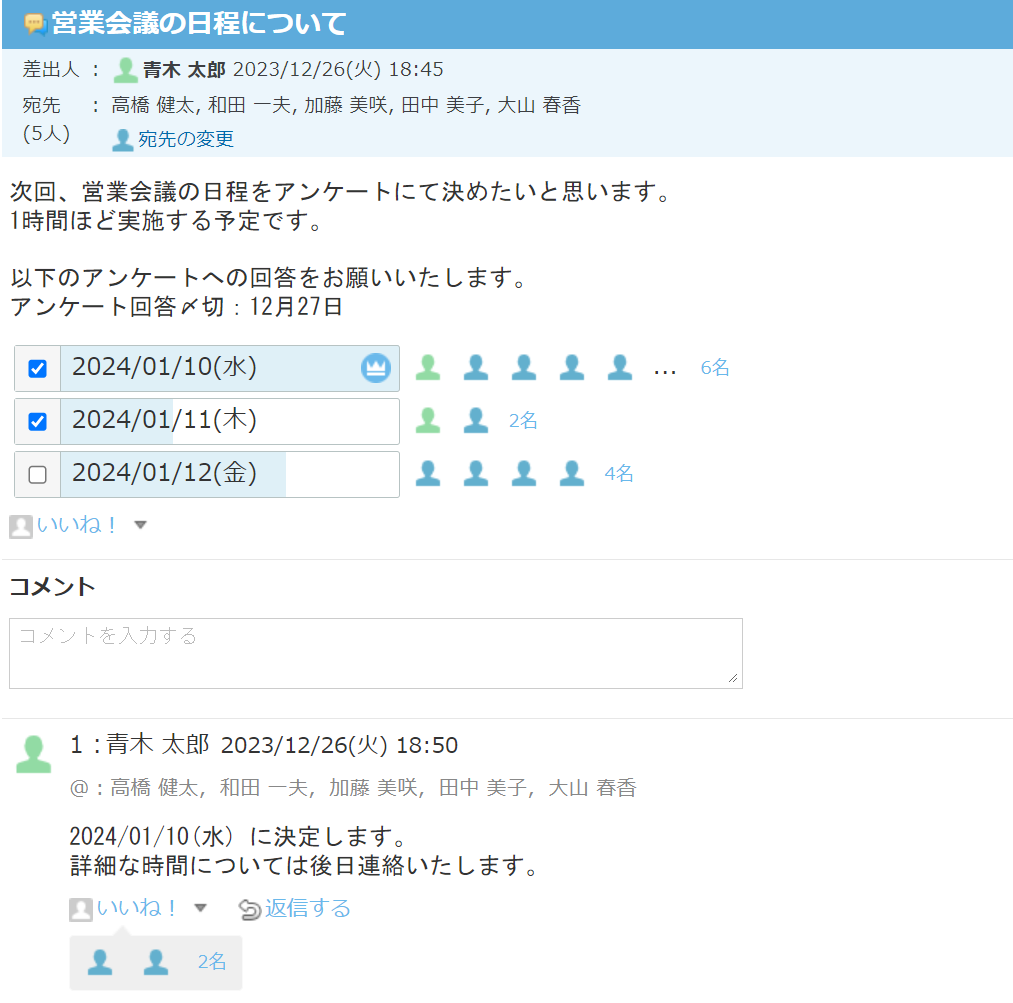Uncheck the 2024/01/11(木) checkbox

37,422
